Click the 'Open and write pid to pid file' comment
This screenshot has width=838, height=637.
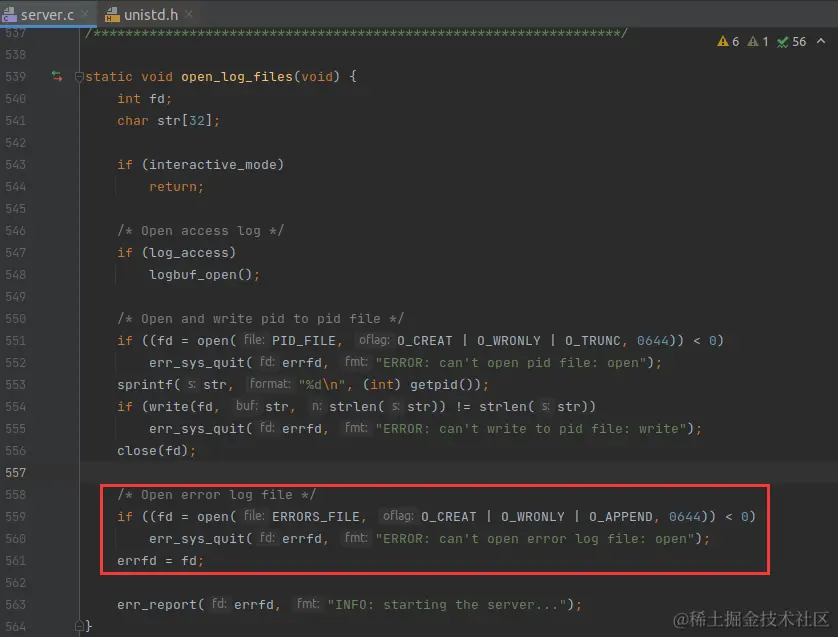(260, 318)
